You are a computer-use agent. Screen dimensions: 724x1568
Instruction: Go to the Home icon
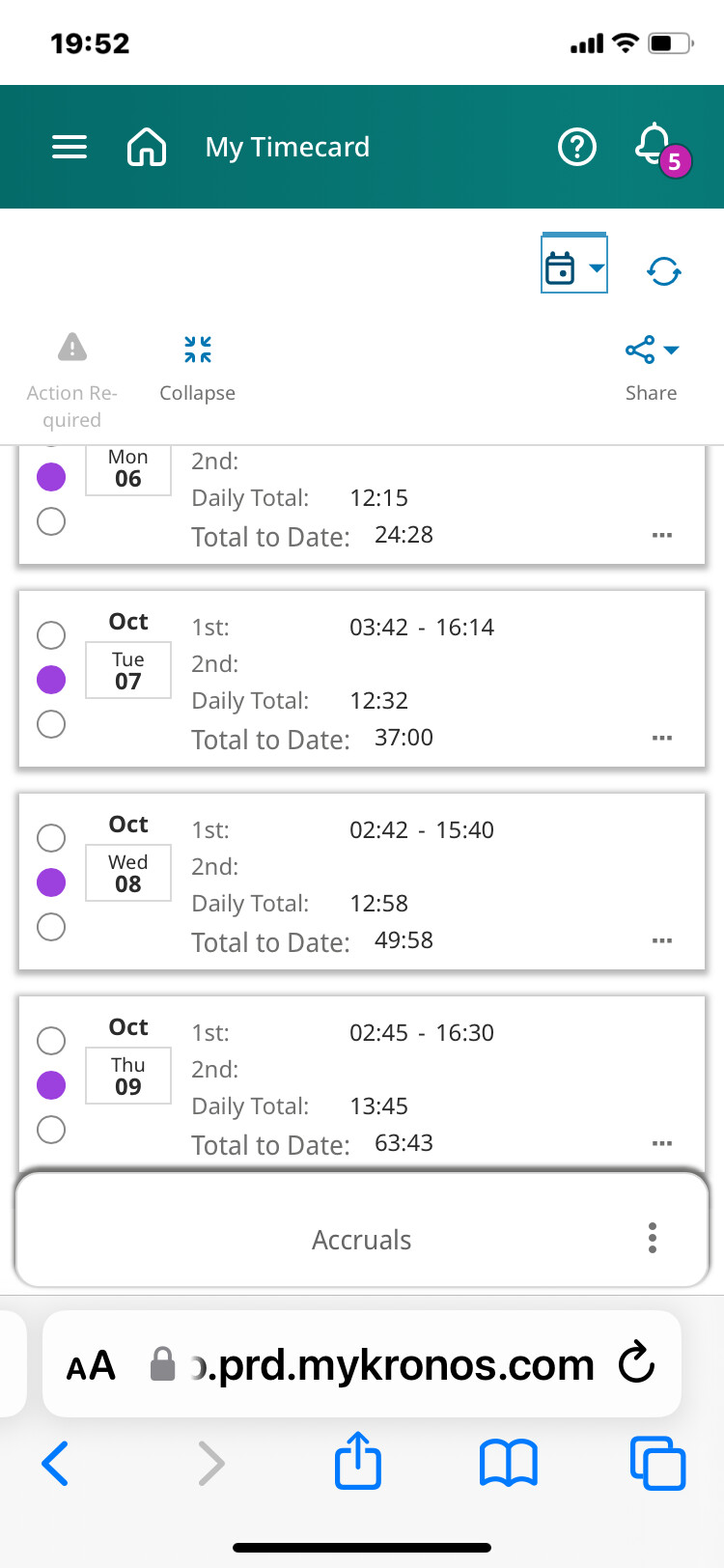coord(147,147)
